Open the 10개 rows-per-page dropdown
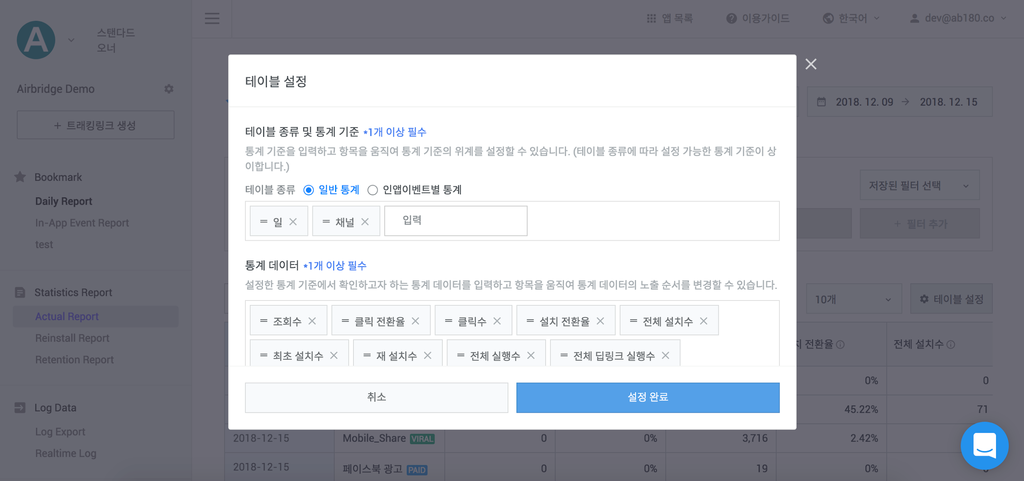The height and width of the screenshot is (481, 1024). (x=854, y=299)
